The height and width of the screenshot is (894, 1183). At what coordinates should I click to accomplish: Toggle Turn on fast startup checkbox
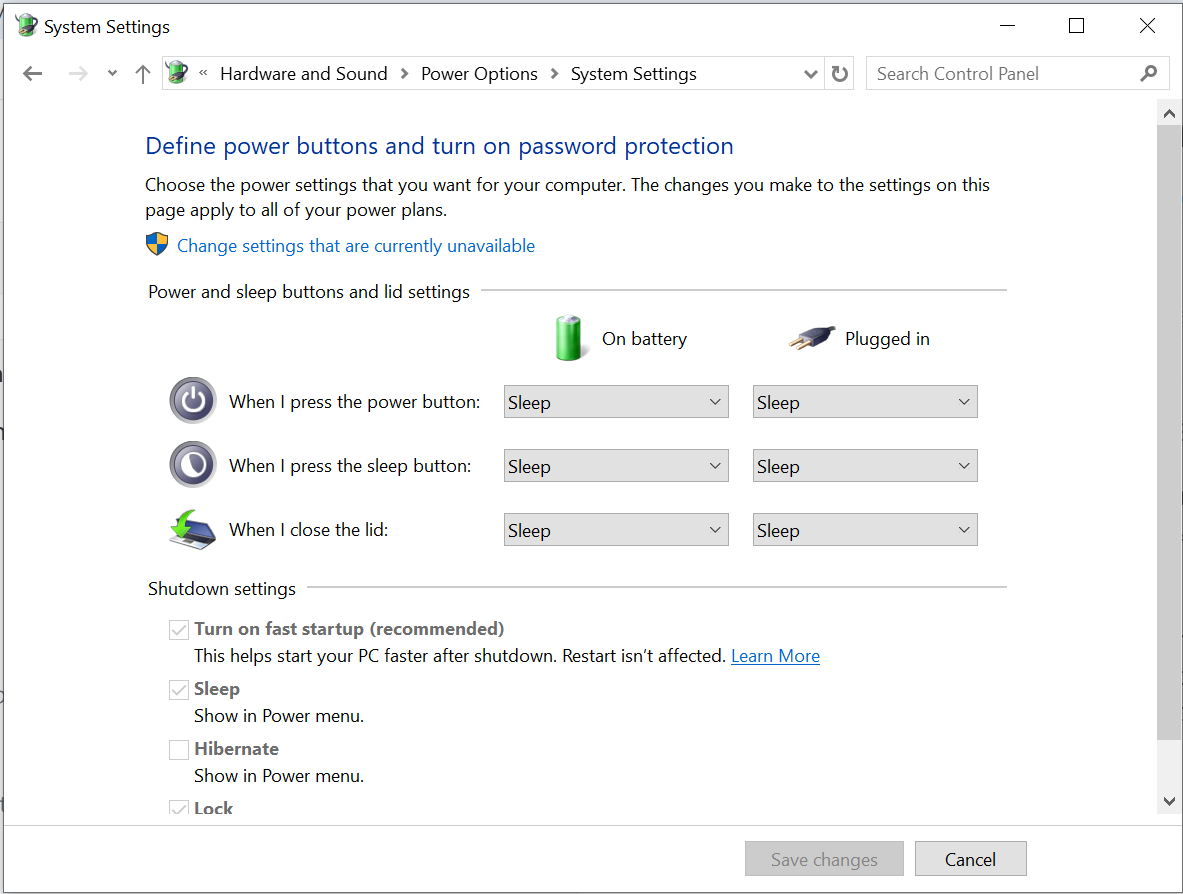pos(179,630)
